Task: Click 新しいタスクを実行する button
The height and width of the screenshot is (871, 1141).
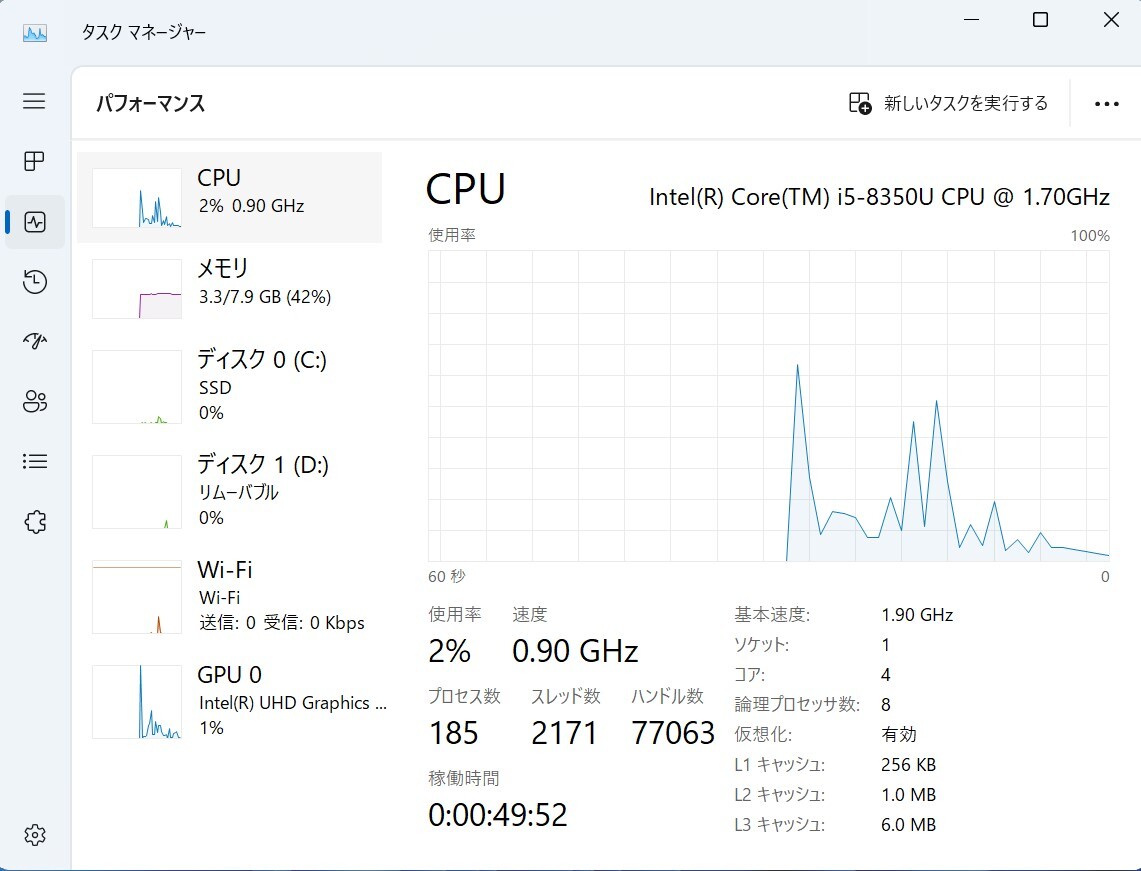Action: (x=948, y=103)
